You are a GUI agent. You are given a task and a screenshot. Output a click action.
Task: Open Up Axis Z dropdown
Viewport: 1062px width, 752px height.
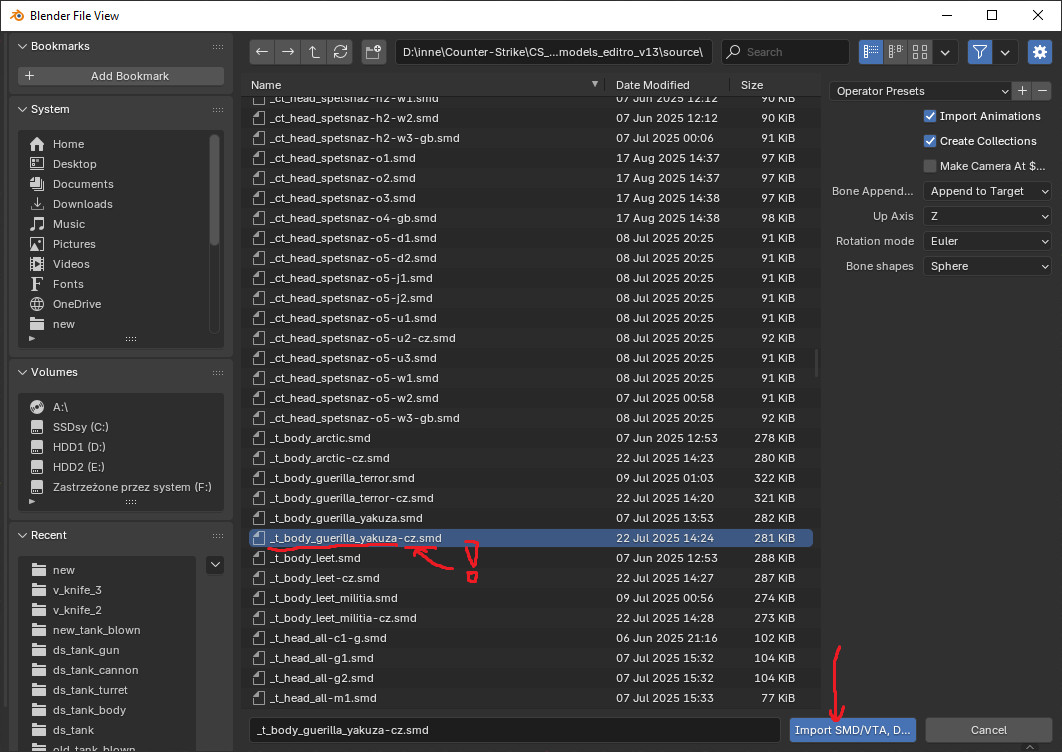tap(987, 216)
